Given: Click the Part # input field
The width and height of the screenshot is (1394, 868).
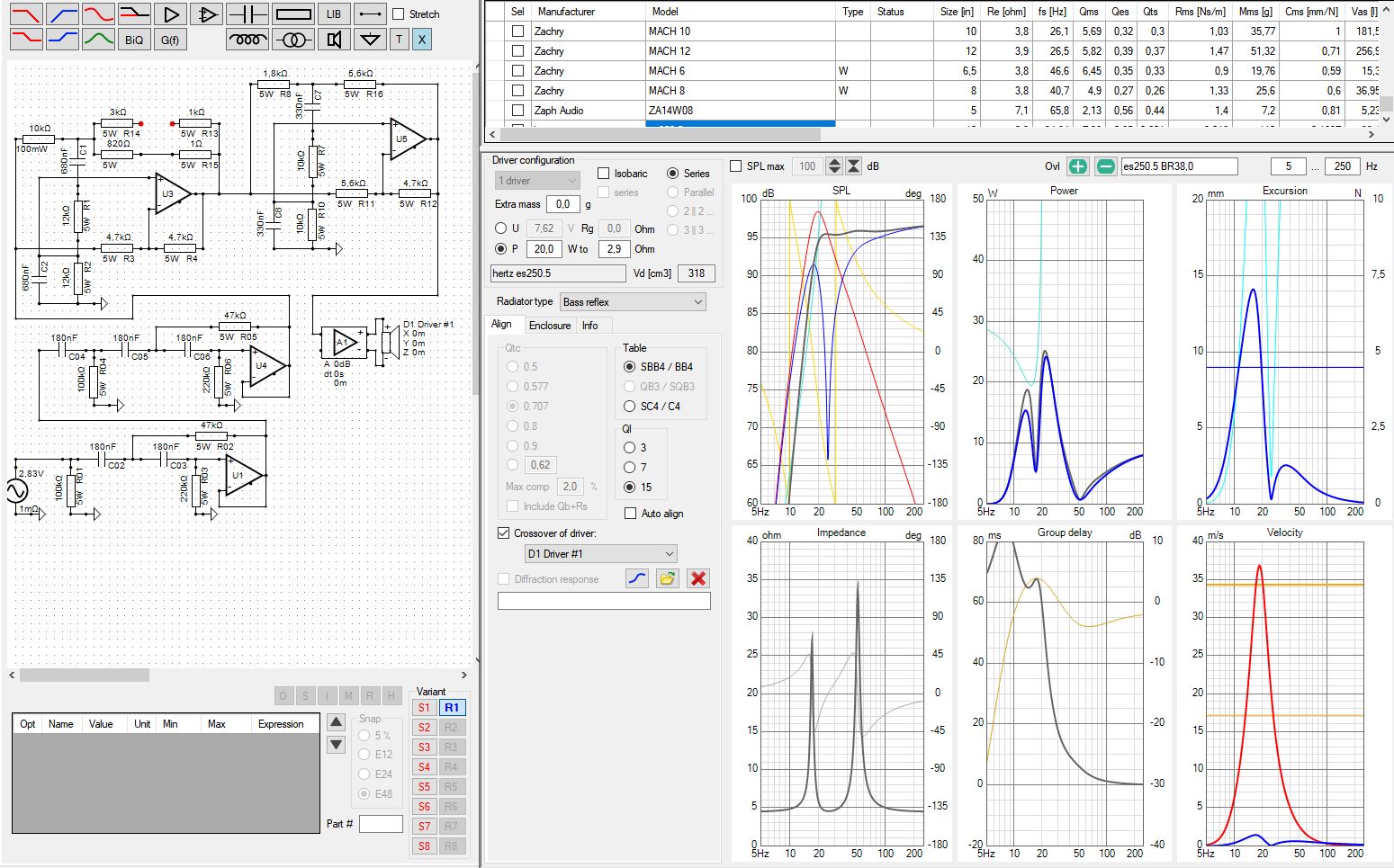Looking at the screenshot, I should [381, 824].
